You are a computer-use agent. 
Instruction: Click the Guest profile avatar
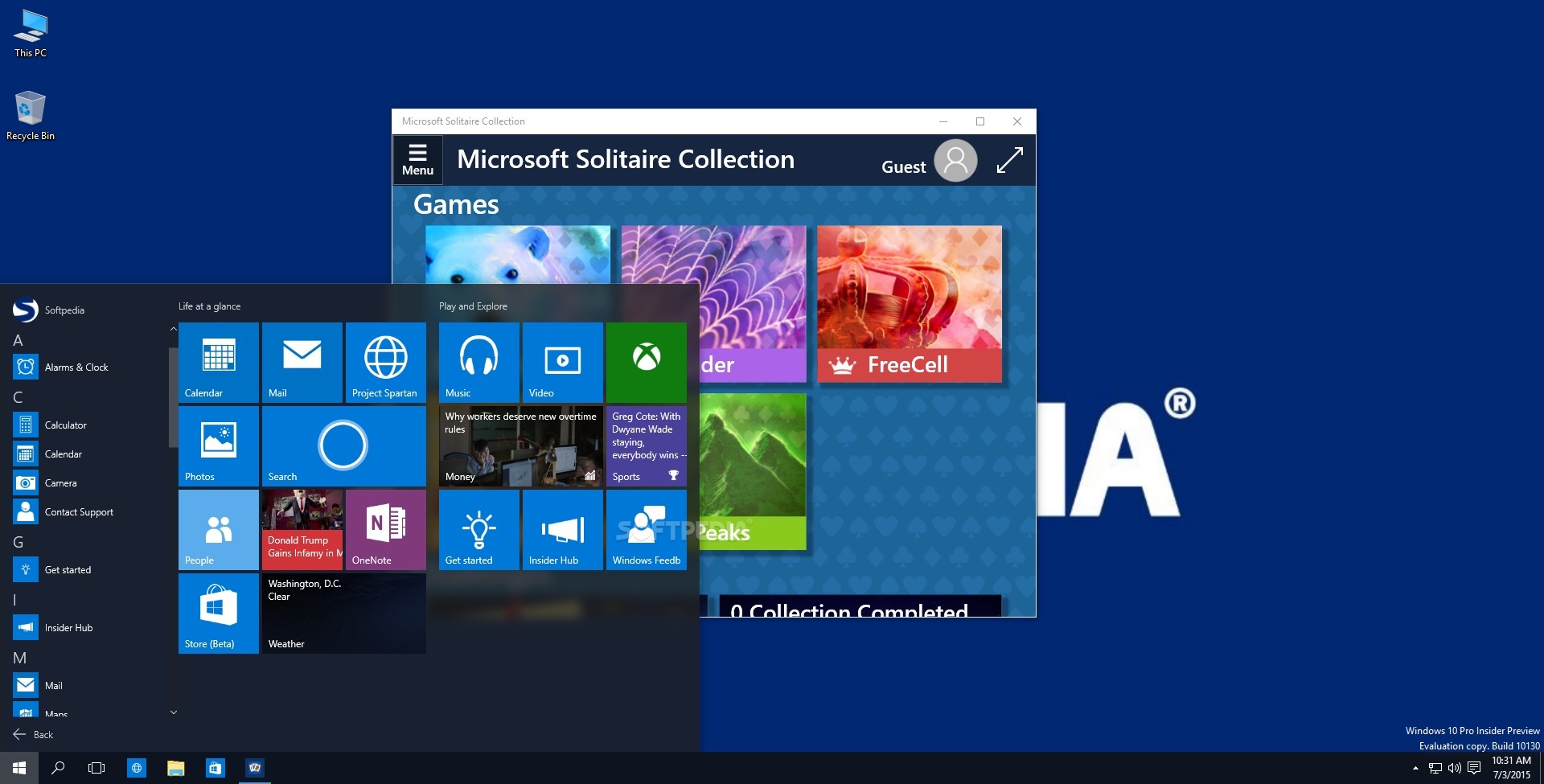pos(955,161)
